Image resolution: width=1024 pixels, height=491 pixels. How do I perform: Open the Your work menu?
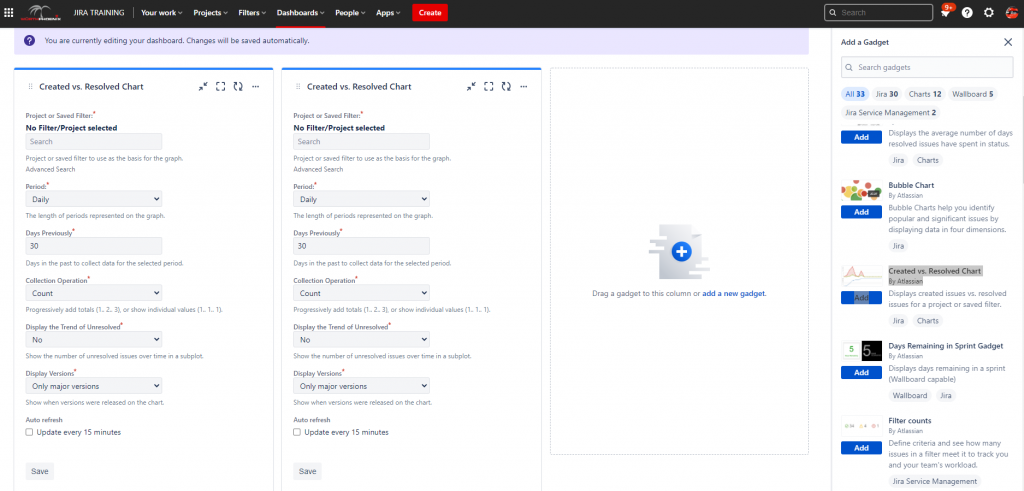(161, 12)
